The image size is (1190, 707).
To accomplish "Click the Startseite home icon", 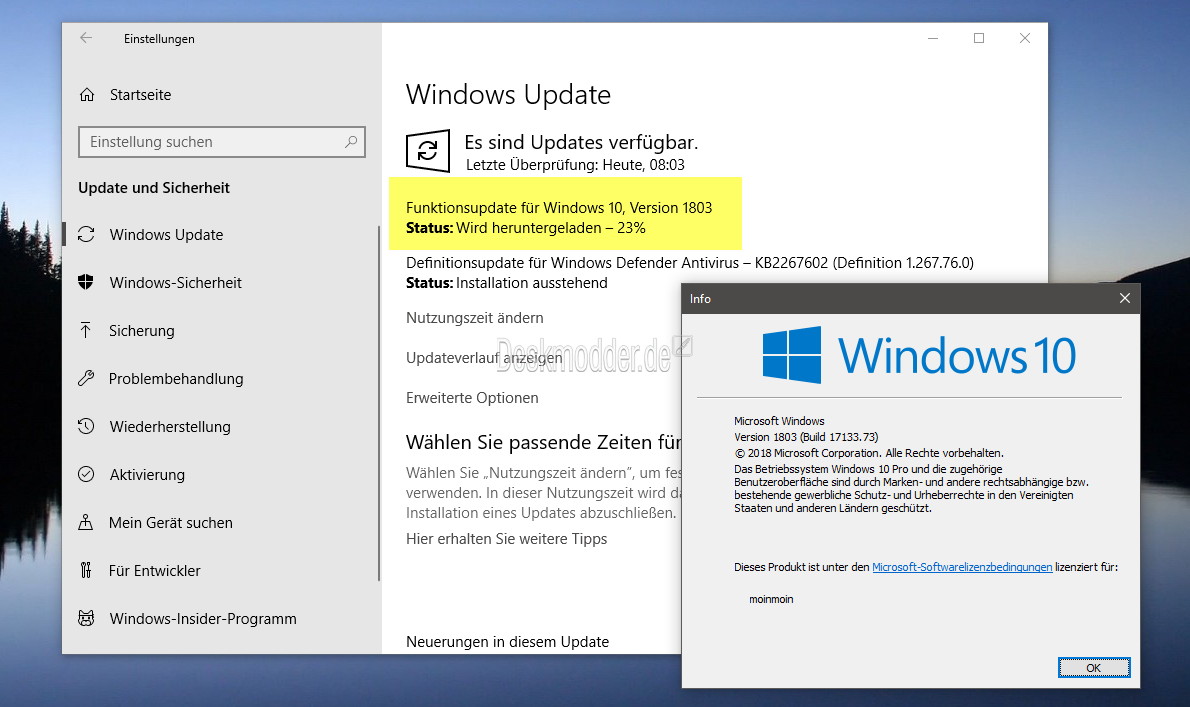I will click(x=87, y=95).
